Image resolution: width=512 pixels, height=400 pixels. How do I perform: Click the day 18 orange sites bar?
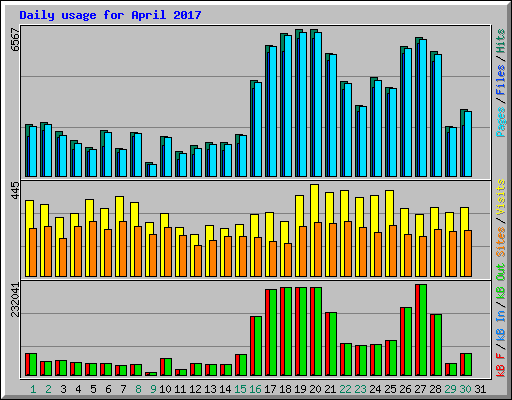coord(288,260)
